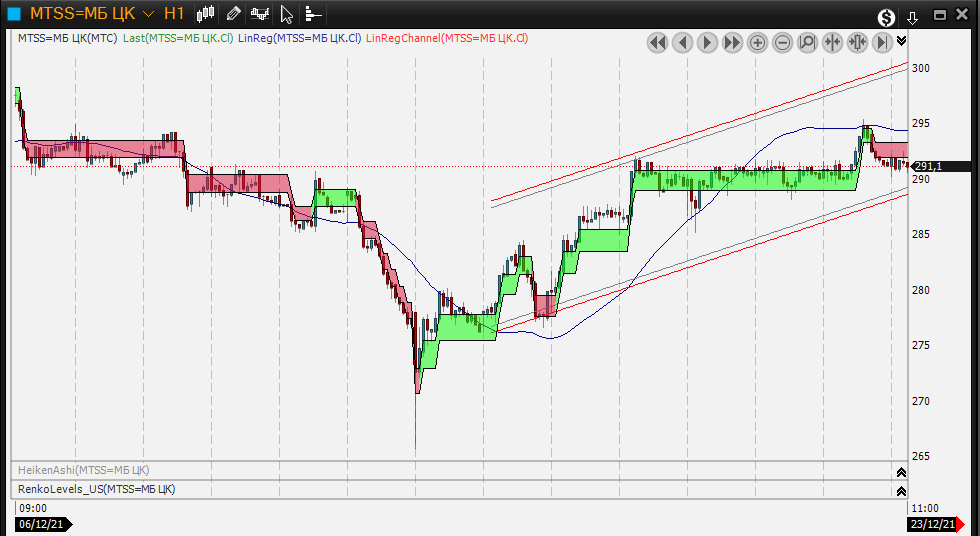
Task: Expand the HeikenAshi indicator panel
Action: (901, 471)
